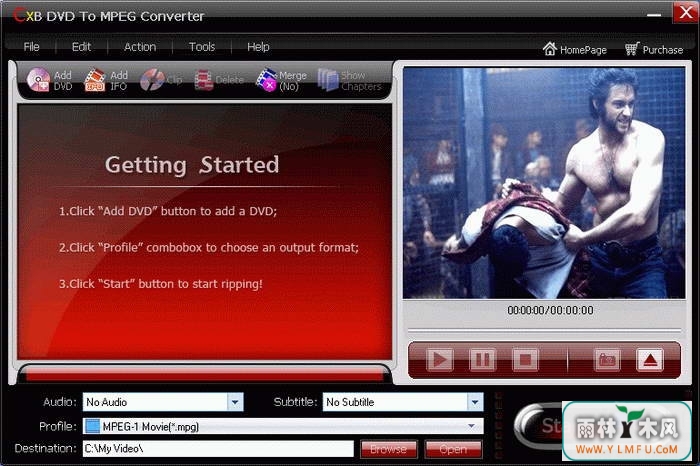Open the HomePage link
700x466 pixels.
[575, 49]
